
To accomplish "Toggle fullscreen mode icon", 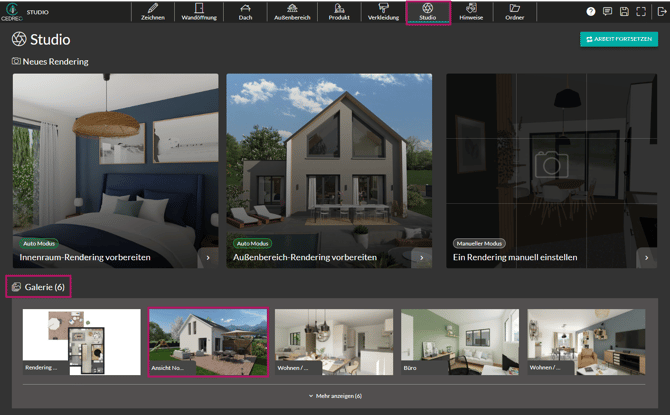I will pyautogui.click(x=641, y=12).
